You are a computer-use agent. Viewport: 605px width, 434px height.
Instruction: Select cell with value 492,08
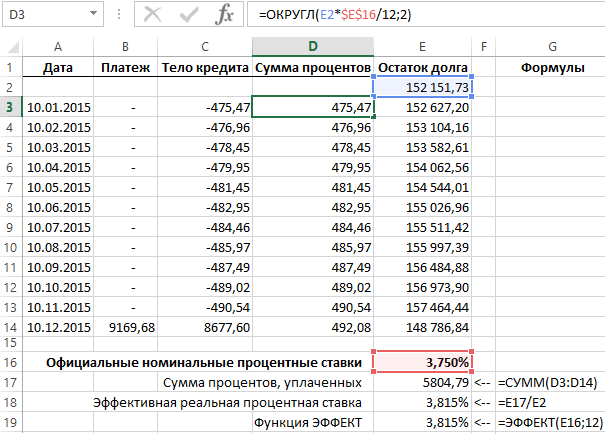[x=313, y=328]
